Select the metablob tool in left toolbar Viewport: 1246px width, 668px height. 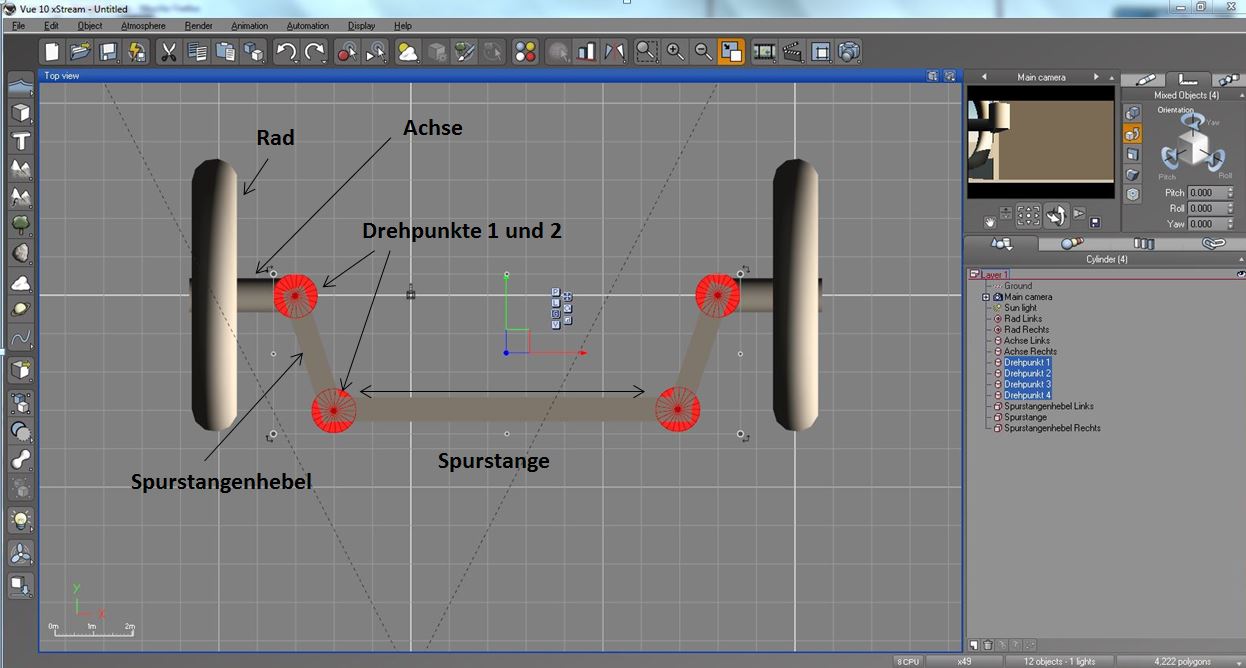tap(20, 459)
